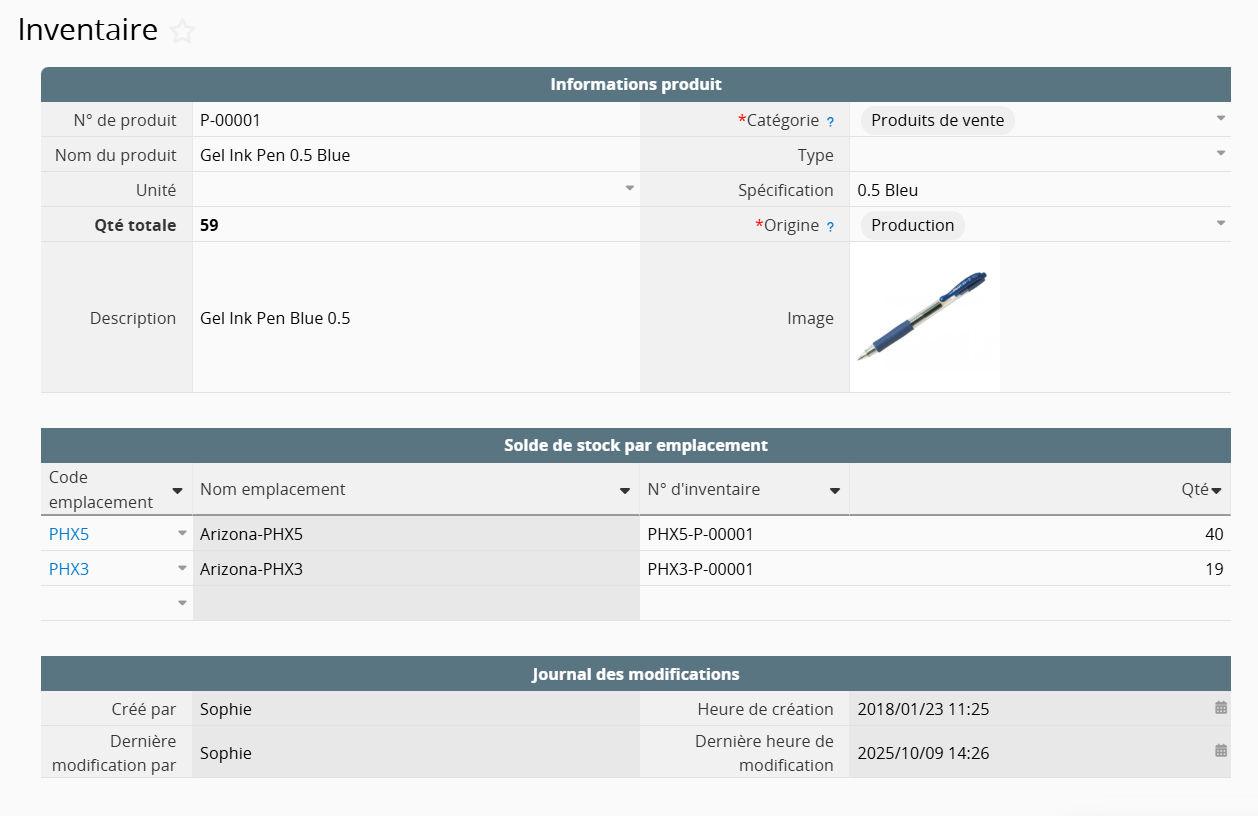Open the PHX3 location link

point(69,569)
